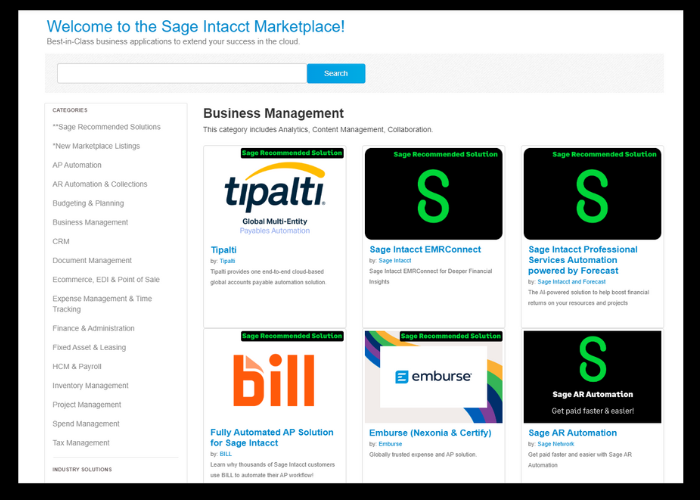Open Sage Intacct EMRConnect listing title
This screenshot has width=700, height=500.
click(x=425, y=250)
